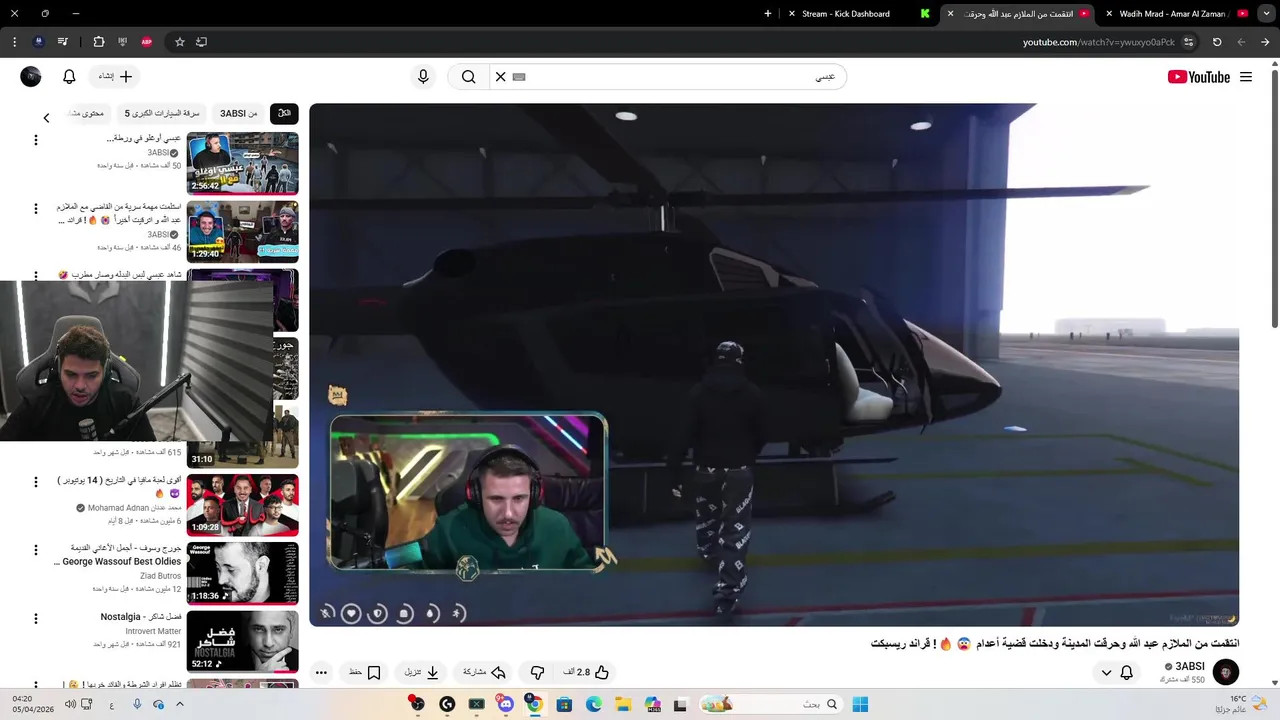
Task: Open 3ABSI channel name under video
Action: point(1189,666)
